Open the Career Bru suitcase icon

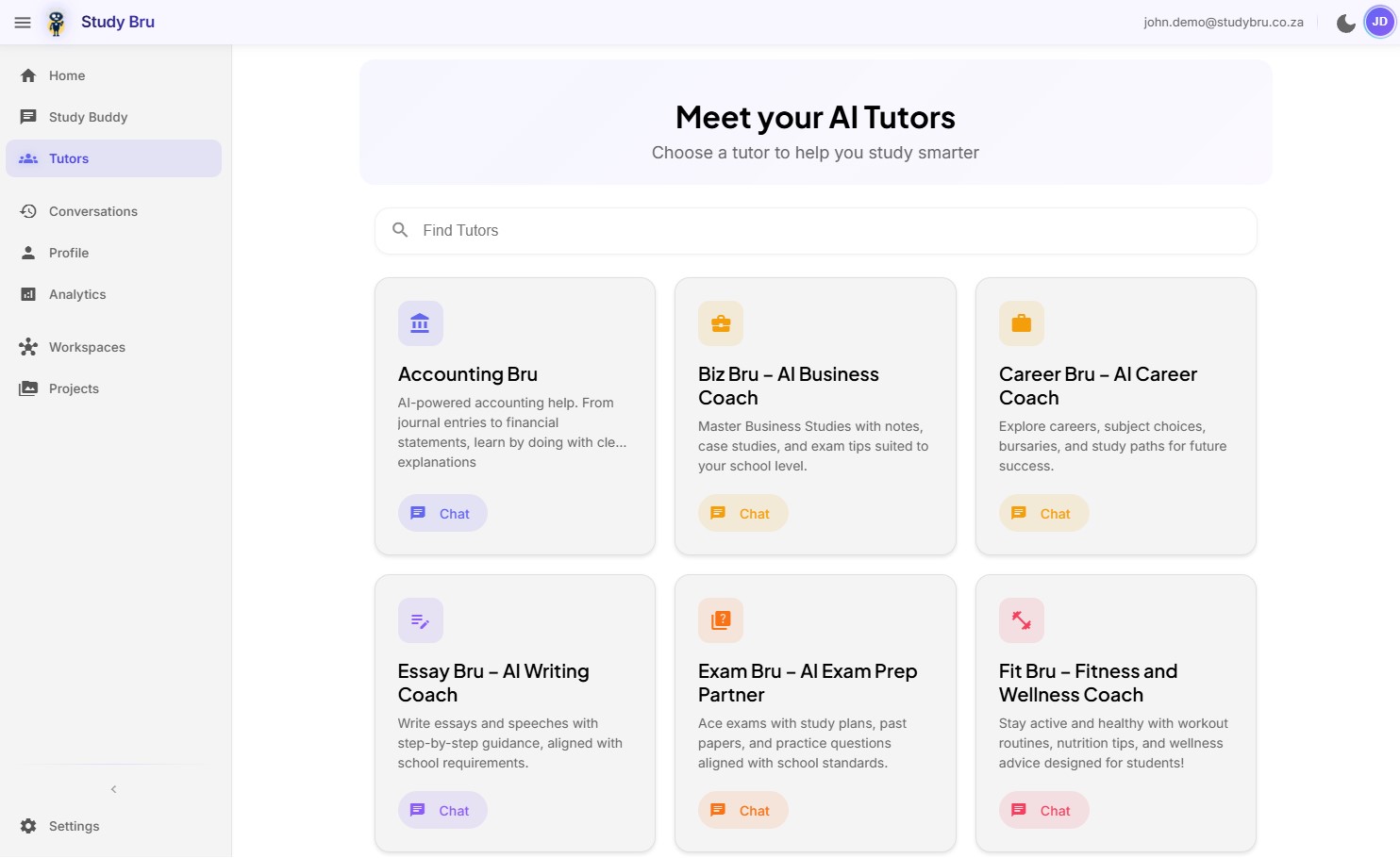1022,323
